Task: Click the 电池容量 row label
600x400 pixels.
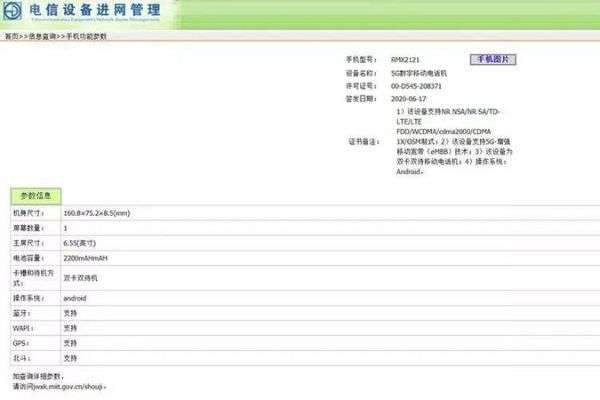Action: point(28,258)
